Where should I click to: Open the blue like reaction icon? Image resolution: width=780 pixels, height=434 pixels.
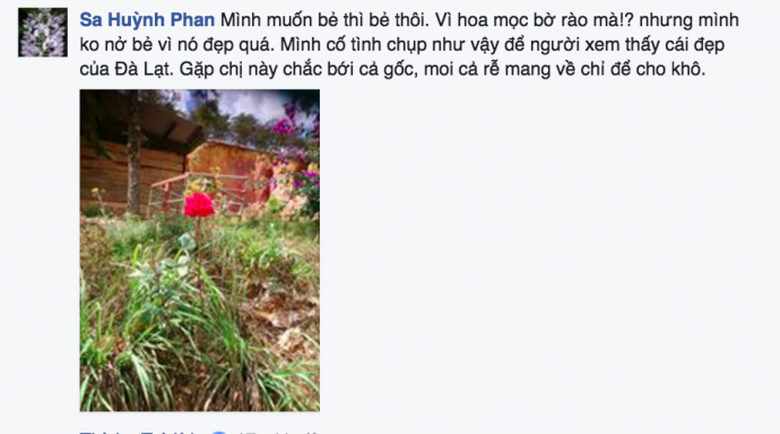(219, 432)
